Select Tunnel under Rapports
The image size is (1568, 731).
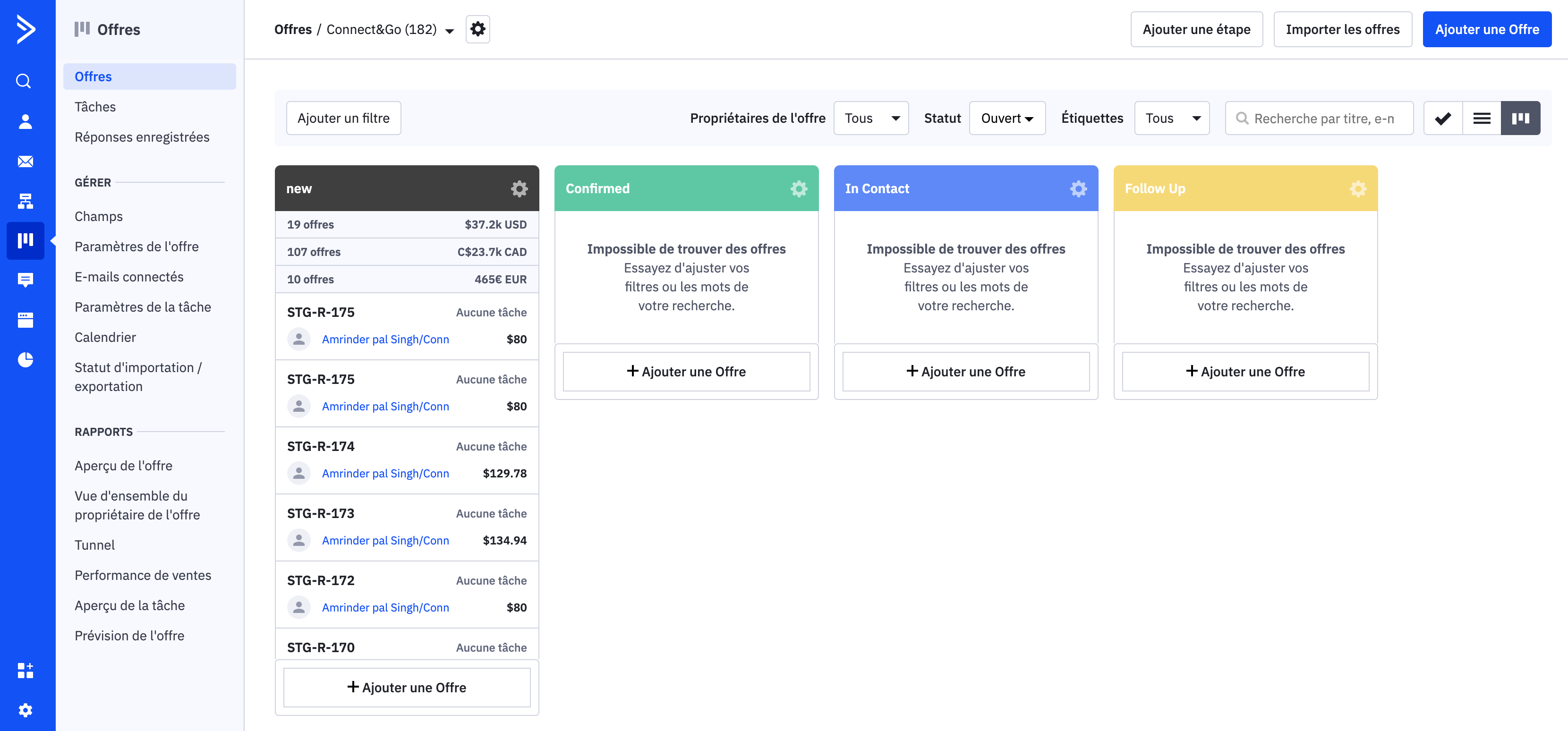[x=94, y=545]
